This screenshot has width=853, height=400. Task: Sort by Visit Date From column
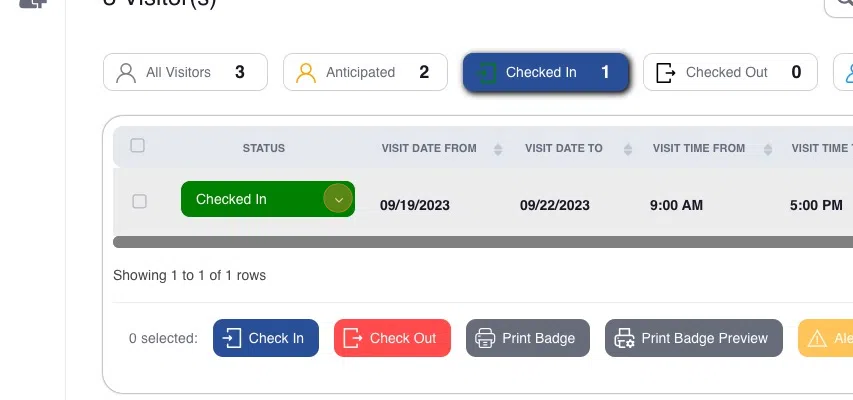498,149
